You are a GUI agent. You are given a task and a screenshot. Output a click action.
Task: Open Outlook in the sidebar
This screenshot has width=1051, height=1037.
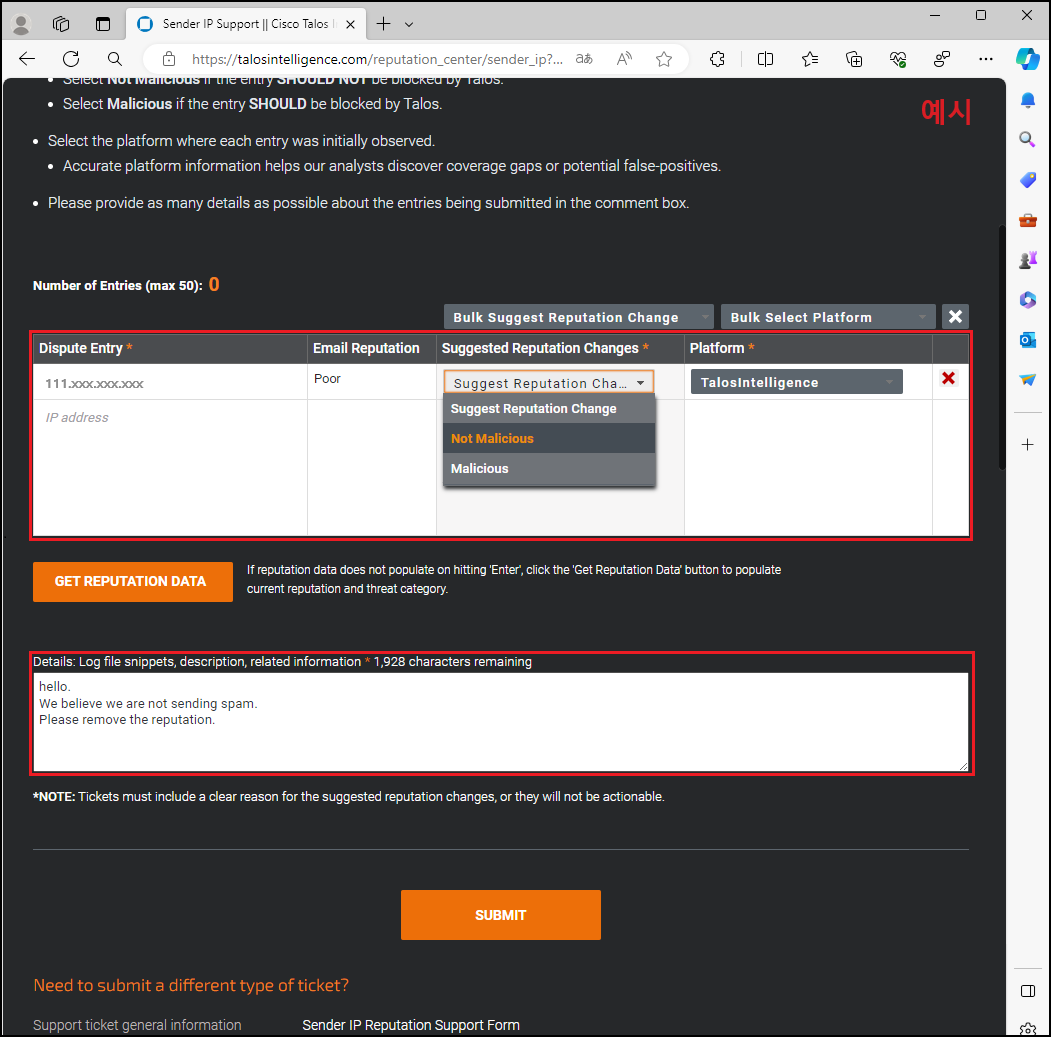tap(1028, 340)
